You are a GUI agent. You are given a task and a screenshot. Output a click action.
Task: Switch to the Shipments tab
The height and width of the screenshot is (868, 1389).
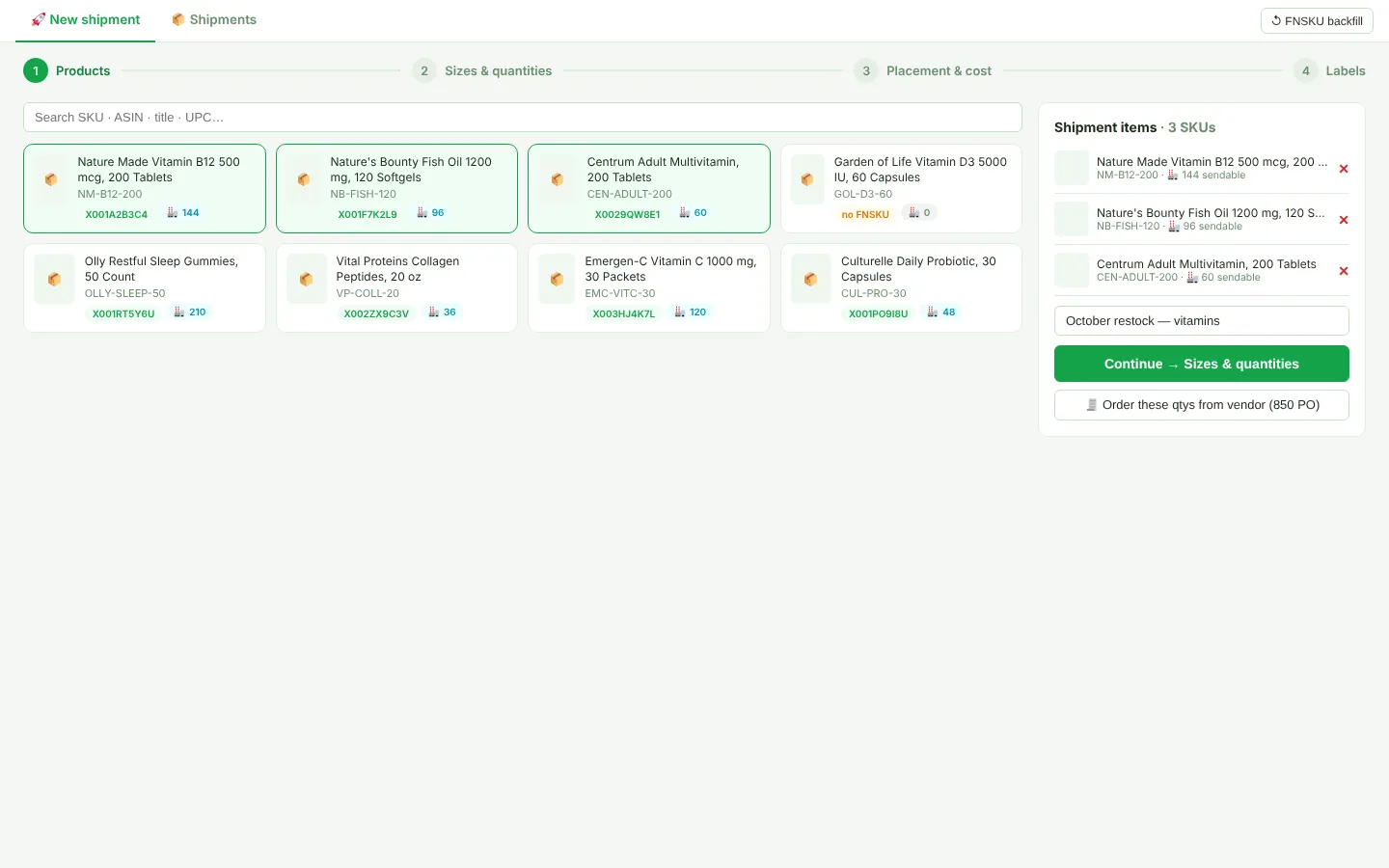click(x=214, y=19)
